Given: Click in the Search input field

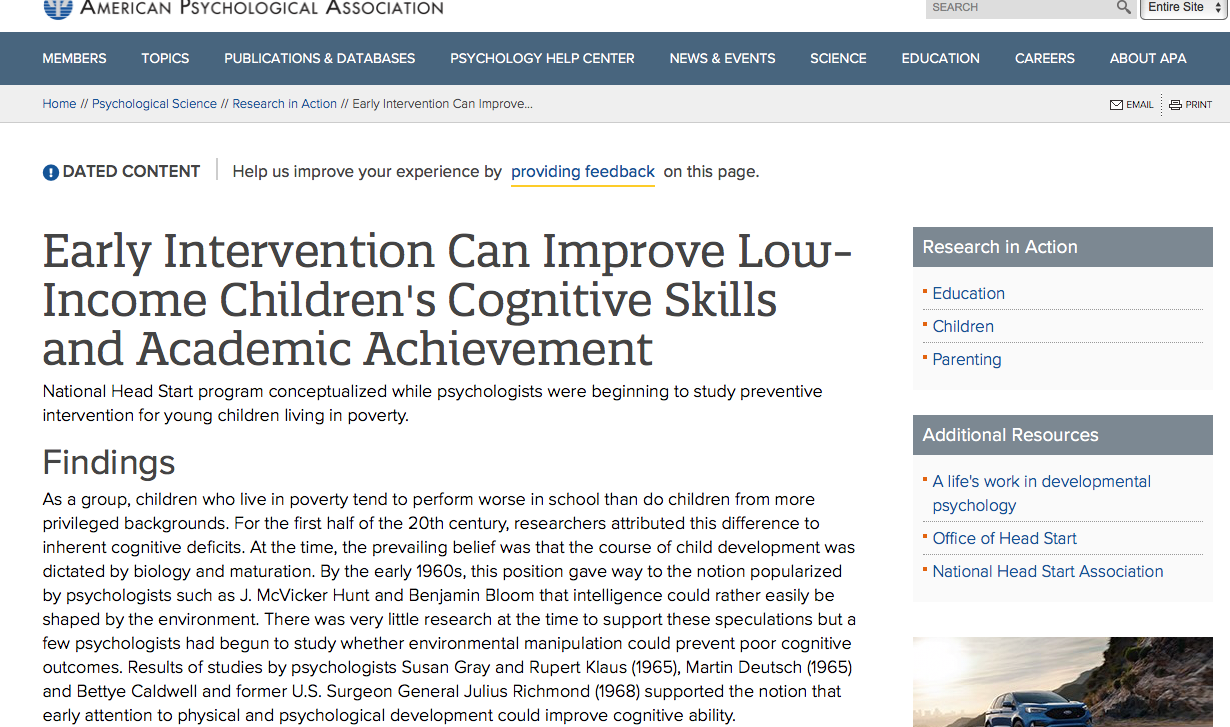Looking at the screenshot, I should 1018,8.
